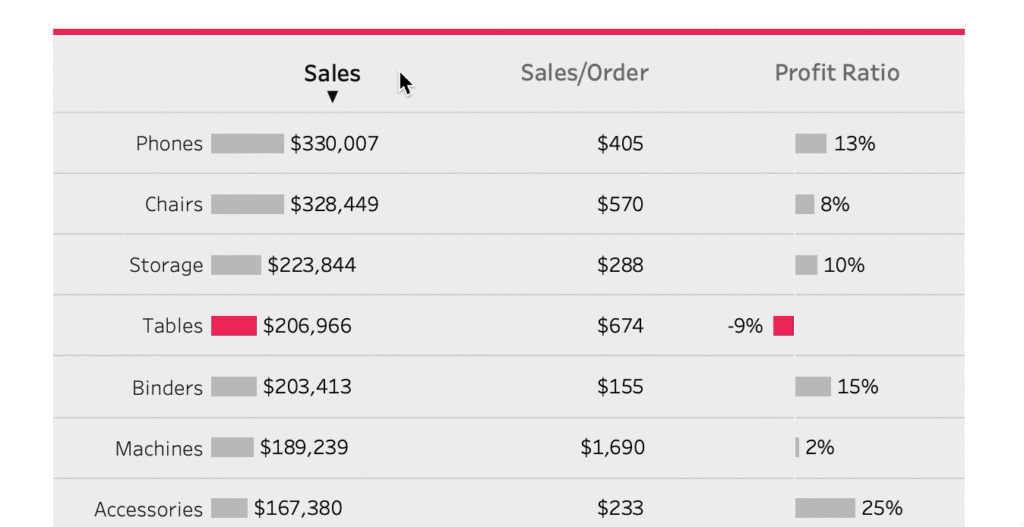Sort by the Sales/Order column header
Screen dimensions: 1024x527
(584, 73)
